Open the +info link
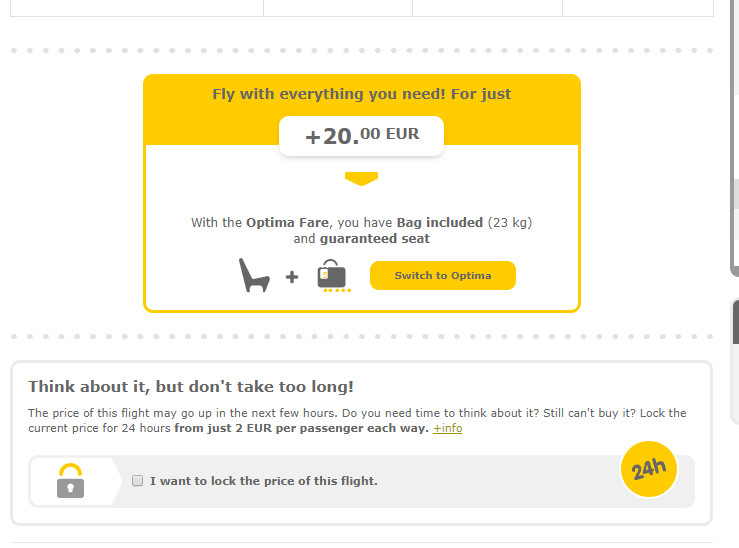The height and width of the screenshot is (548, 739). (448, 428)
